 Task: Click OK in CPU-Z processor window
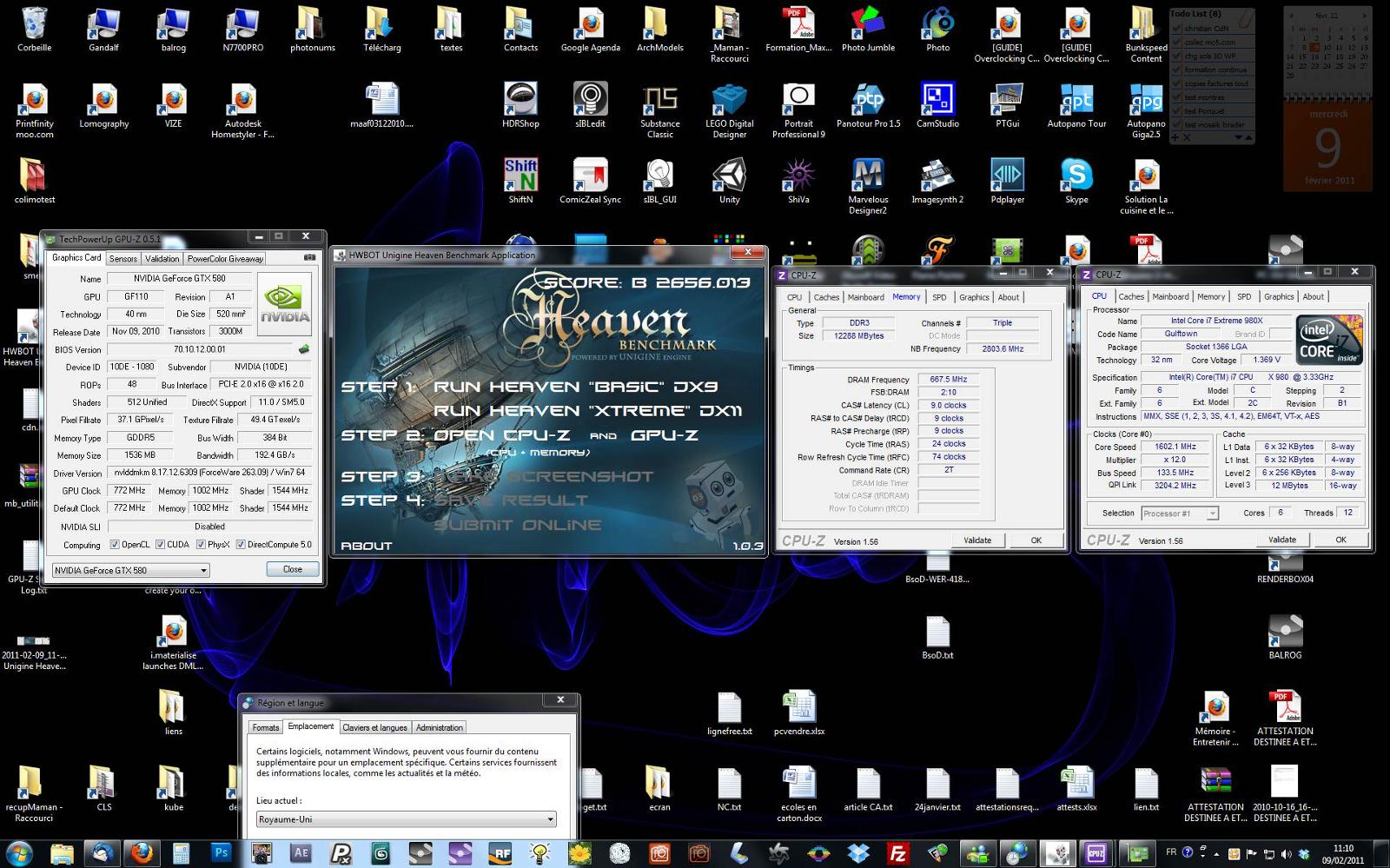point(1340,540)
